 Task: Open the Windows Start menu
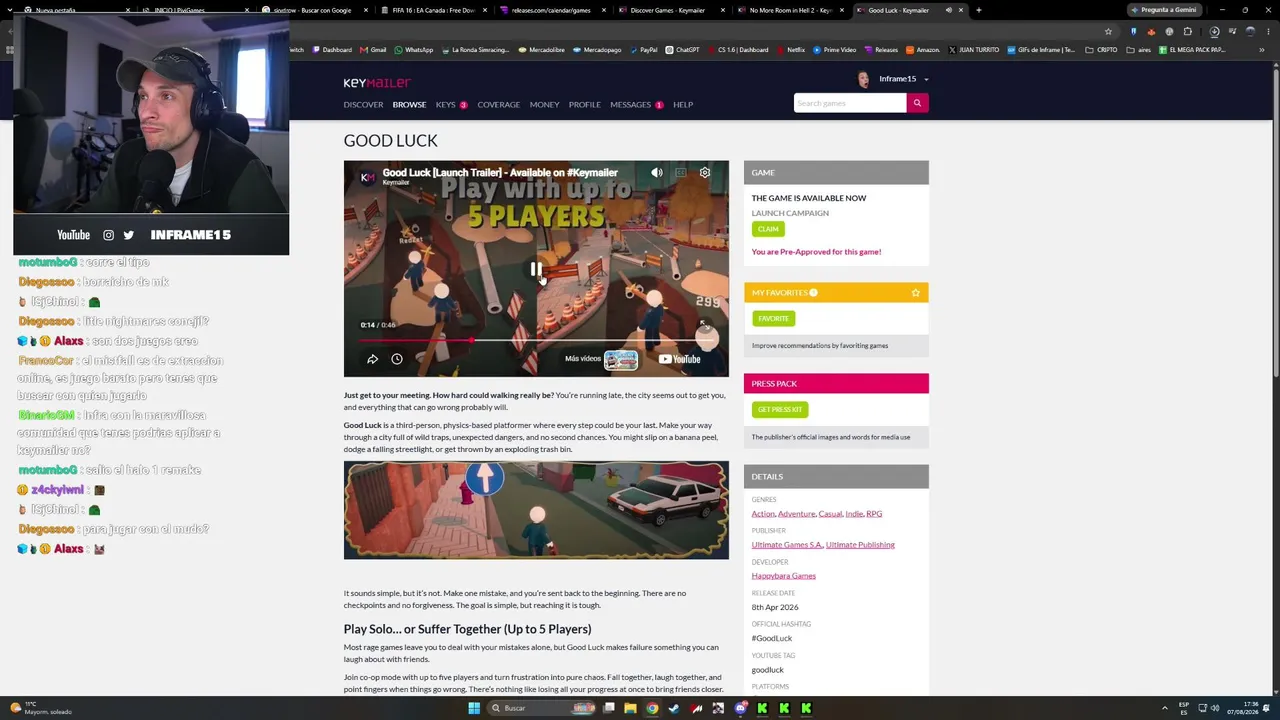[474, 708]
